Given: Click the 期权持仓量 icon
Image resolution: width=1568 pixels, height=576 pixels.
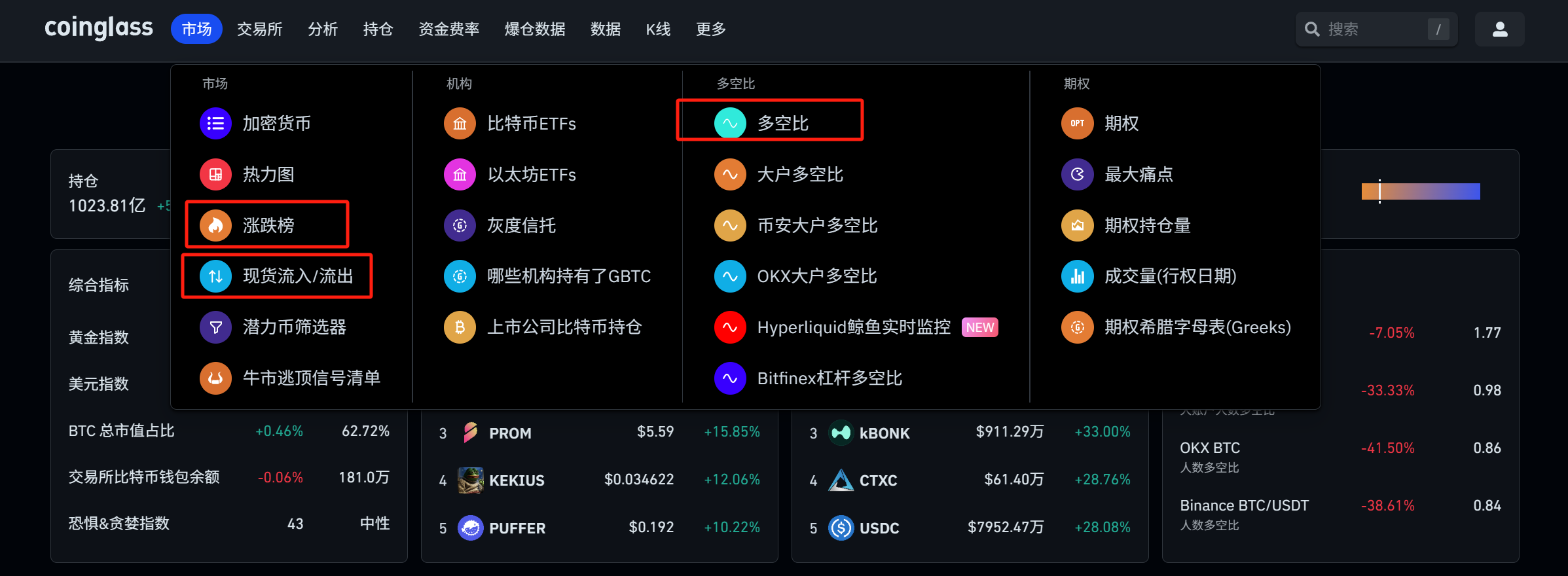Looking at the screenshot, I should click(1077, 225).
